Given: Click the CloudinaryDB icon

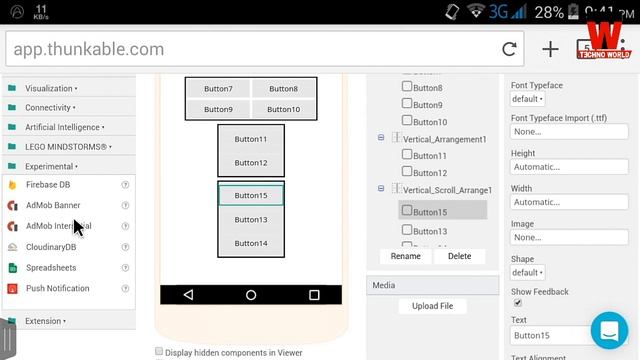Looking at the screenshot, I should [13, 247].
